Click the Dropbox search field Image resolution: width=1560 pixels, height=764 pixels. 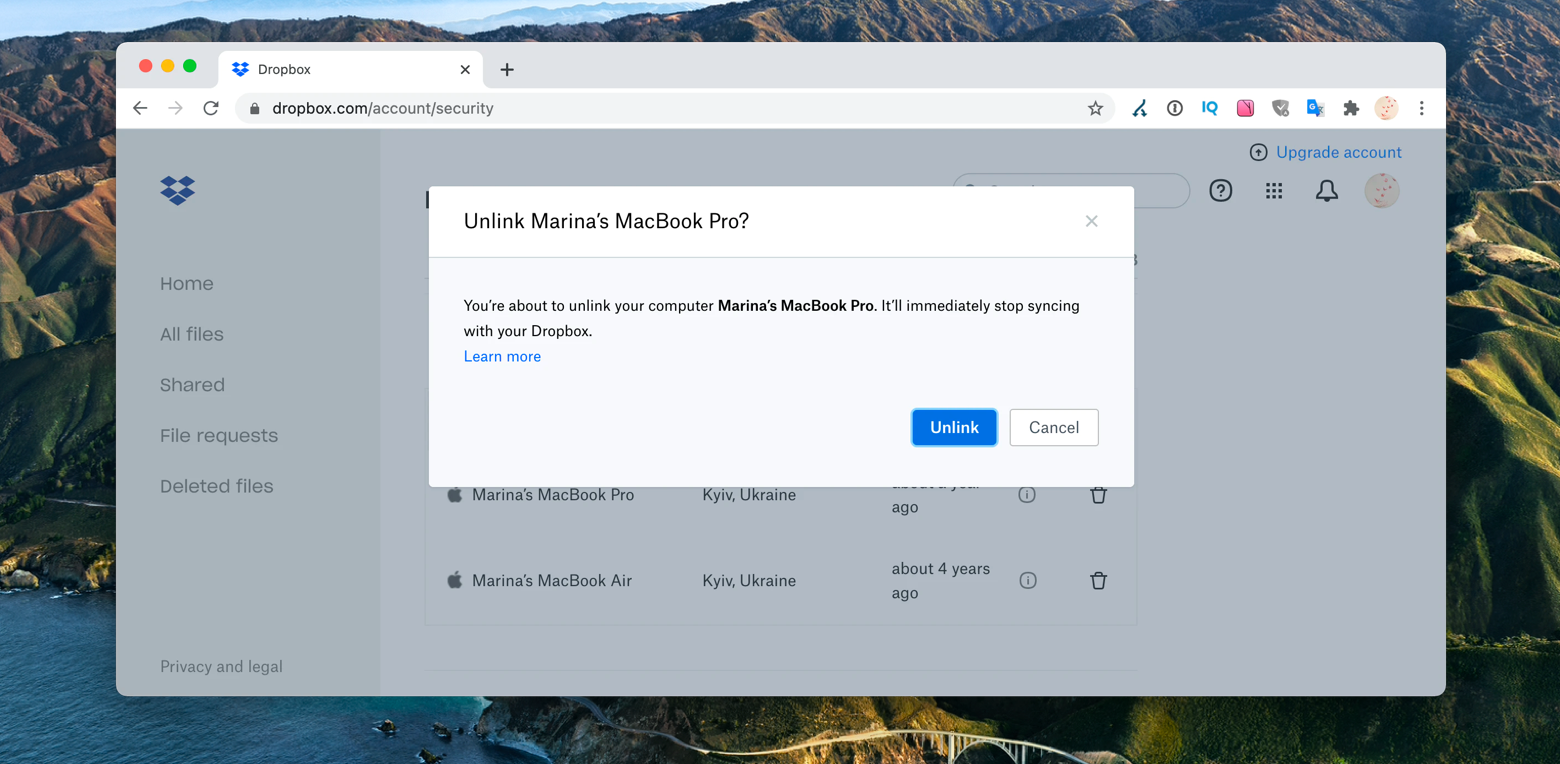[x=1071, y=190]
